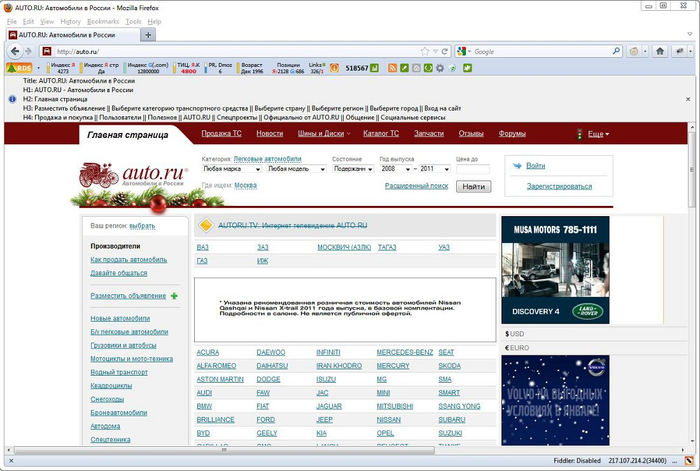Viewport: 700px width, 471px height.
Task: Click the green pencil icon in RDS bar
Action: (x=404, y=68)
